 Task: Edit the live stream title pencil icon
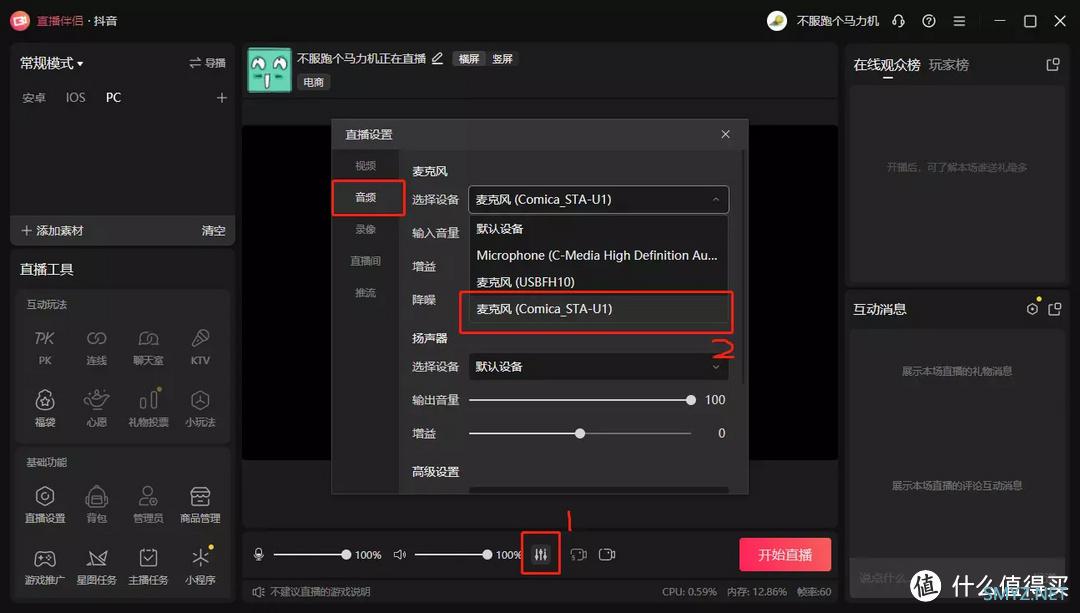click(x=437, y=59)
